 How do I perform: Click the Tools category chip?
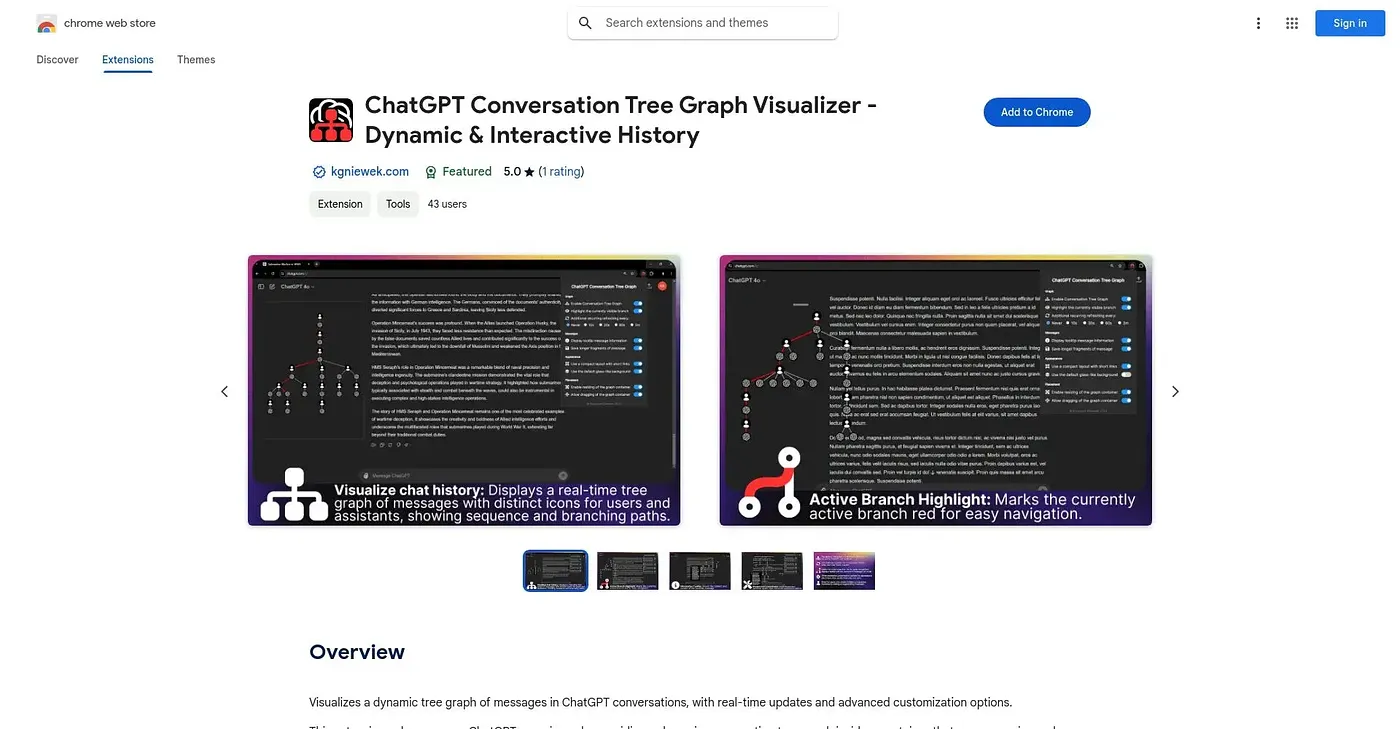tap(398, 204)
